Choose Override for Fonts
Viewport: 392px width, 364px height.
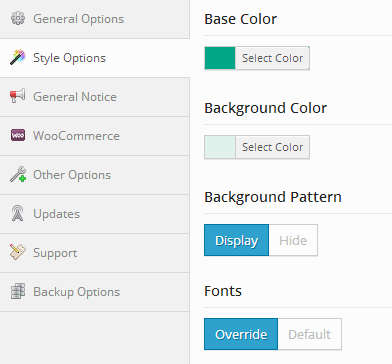coord(241,334)
